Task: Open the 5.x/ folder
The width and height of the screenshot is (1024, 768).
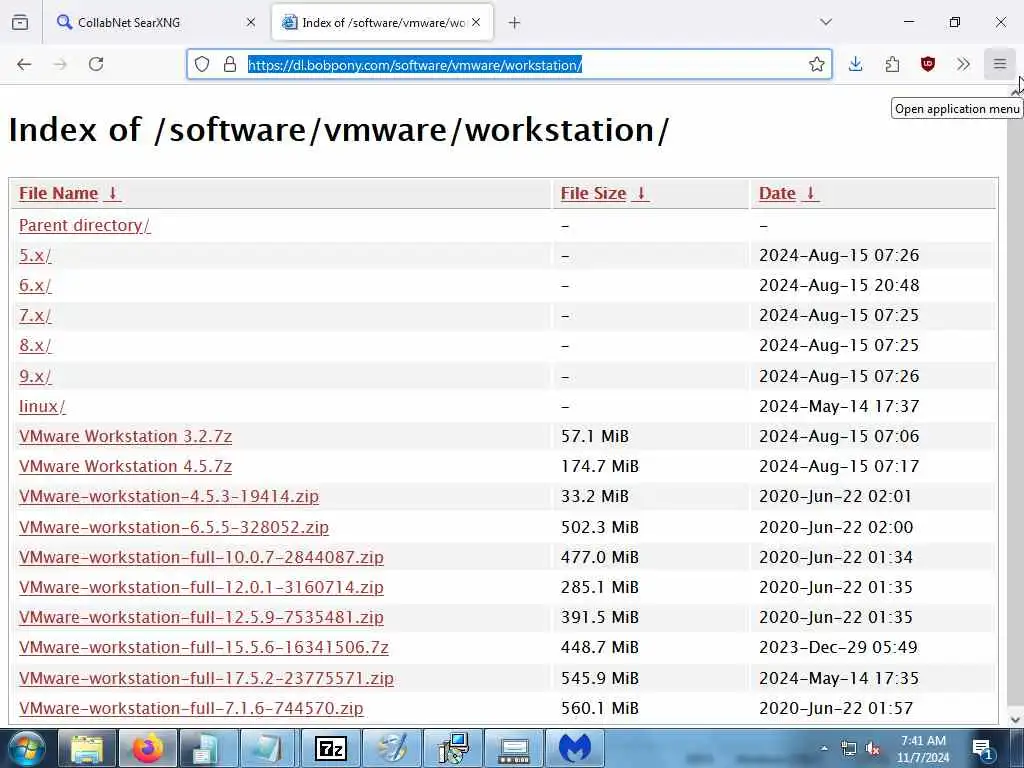Action: click(35, 255)
